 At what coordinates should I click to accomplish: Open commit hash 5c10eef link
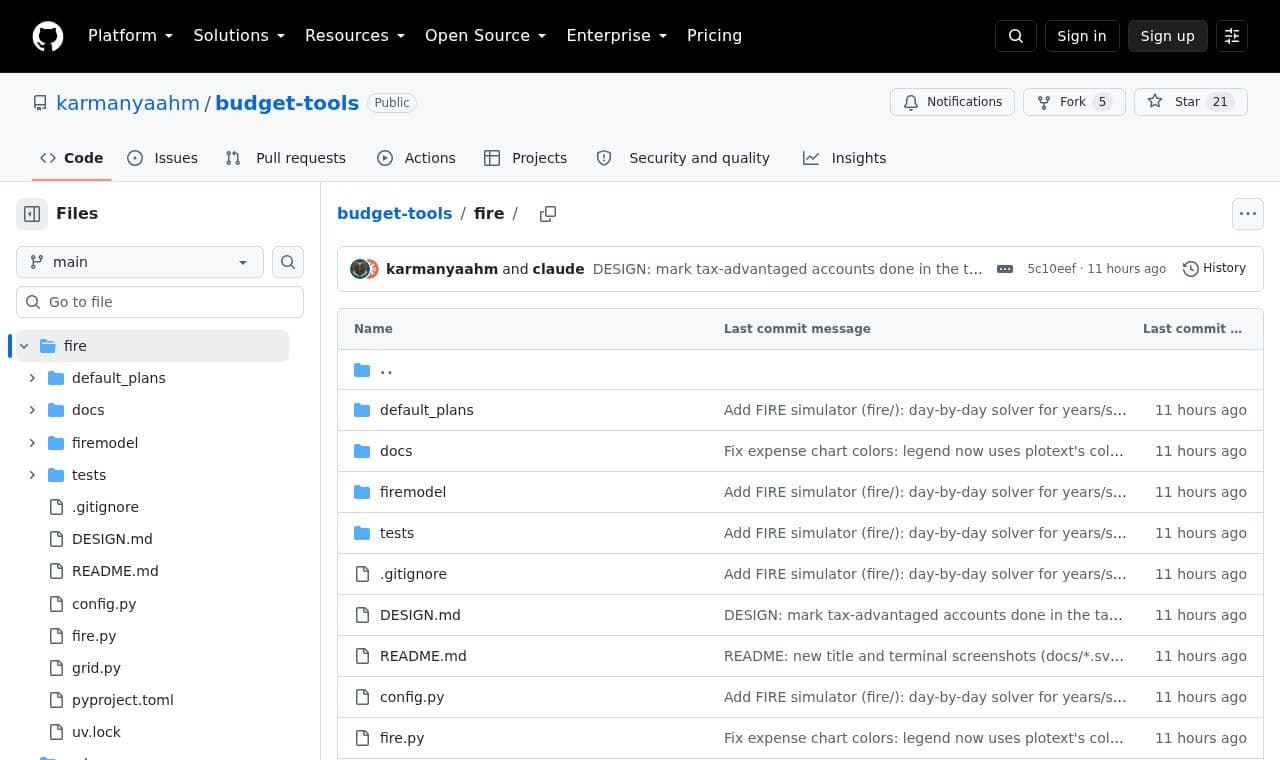tap(1052, 269)
